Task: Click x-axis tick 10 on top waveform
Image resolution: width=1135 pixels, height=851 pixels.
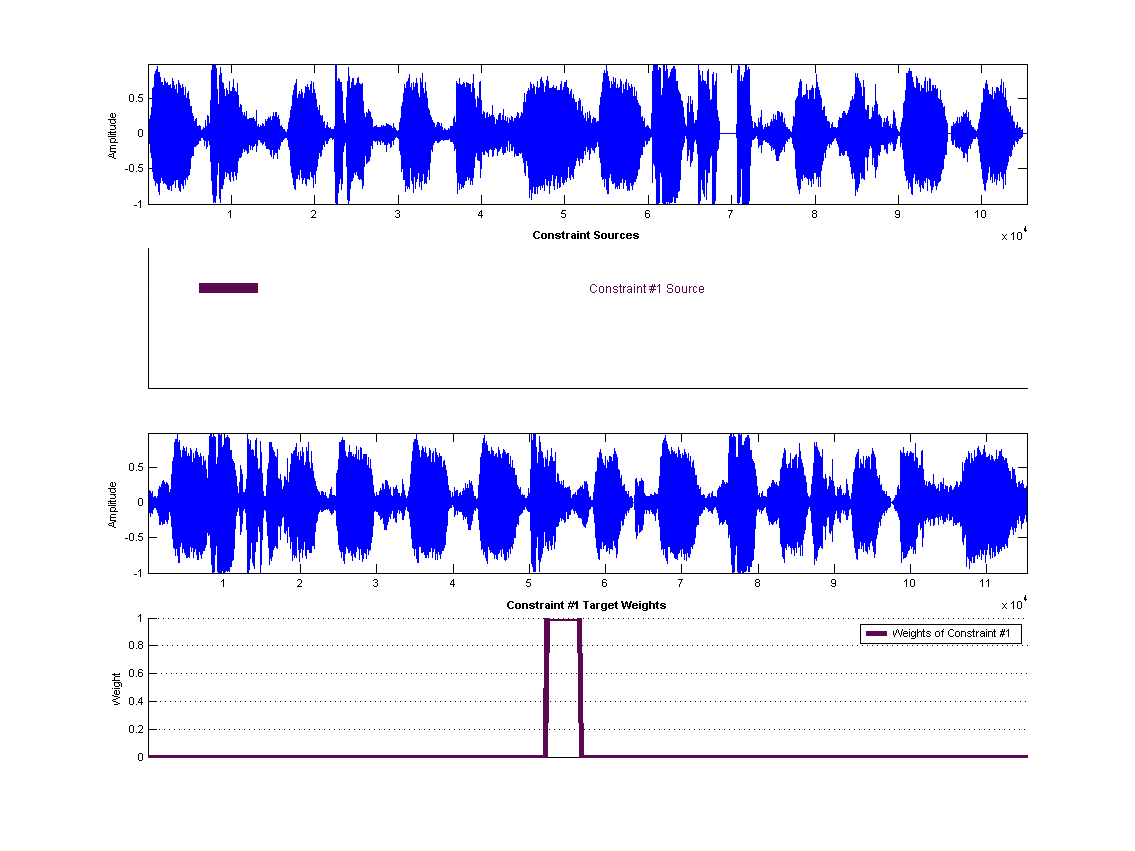Action: coord(981,214)
